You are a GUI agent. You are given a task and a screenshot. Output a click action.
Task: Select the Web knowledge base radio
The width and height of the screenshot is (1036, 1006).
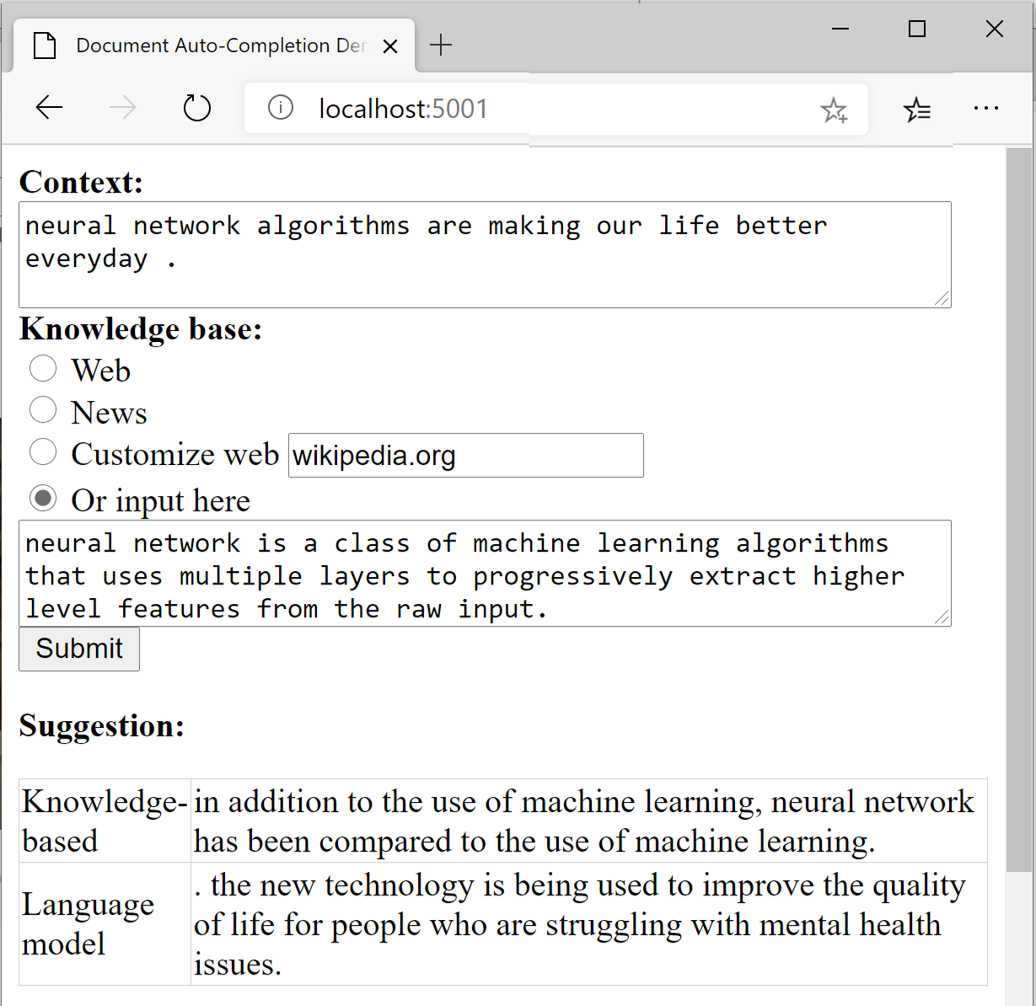tap(43, 369)
